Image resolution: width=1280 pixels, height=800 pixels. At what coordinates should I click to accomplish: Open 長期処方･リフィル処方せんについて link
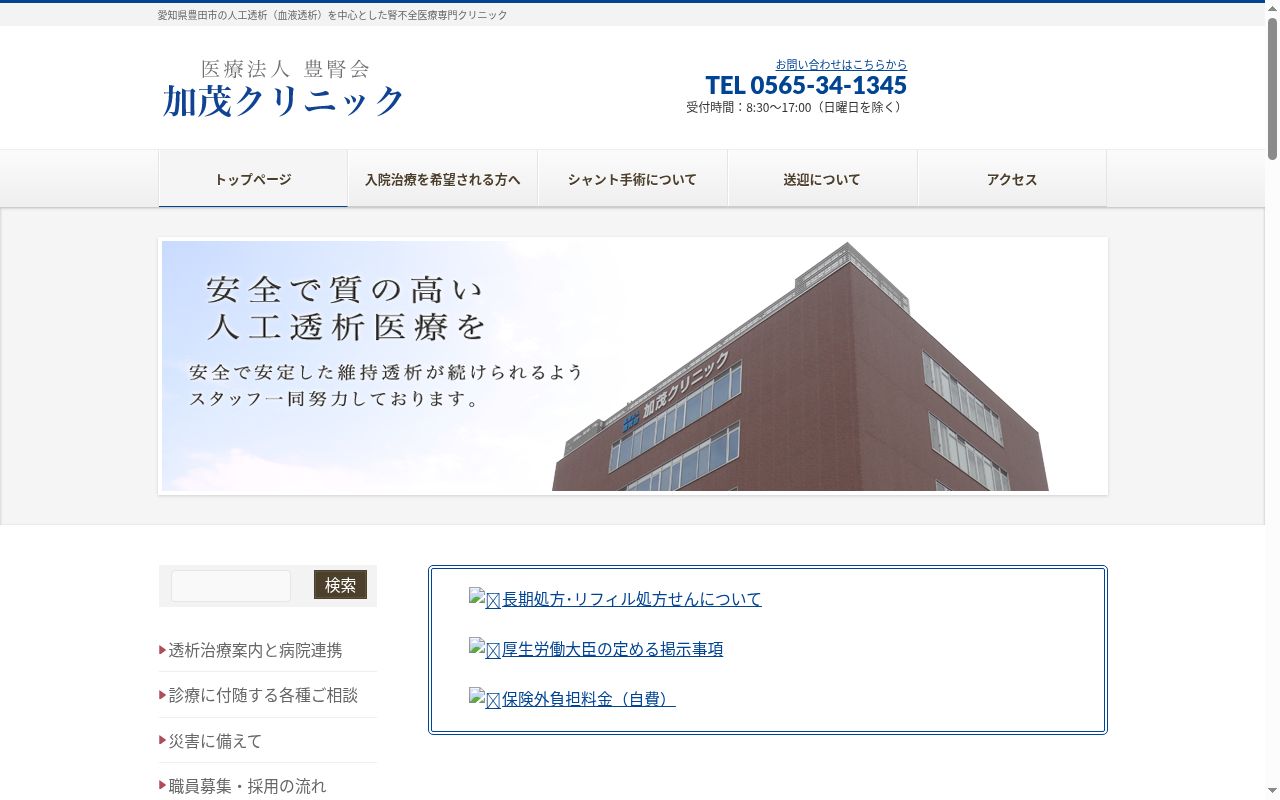[632, 599]
